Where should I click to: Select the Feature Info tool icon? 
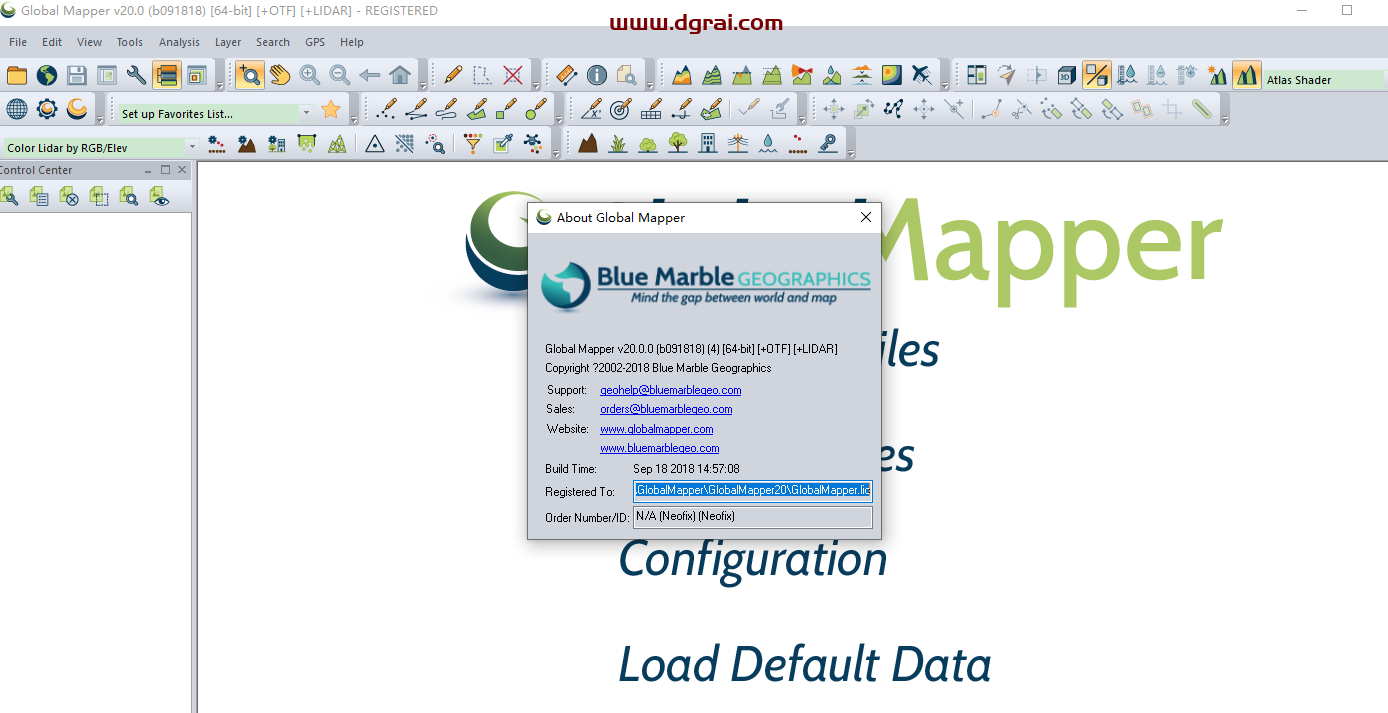click(x=597, y=75)
